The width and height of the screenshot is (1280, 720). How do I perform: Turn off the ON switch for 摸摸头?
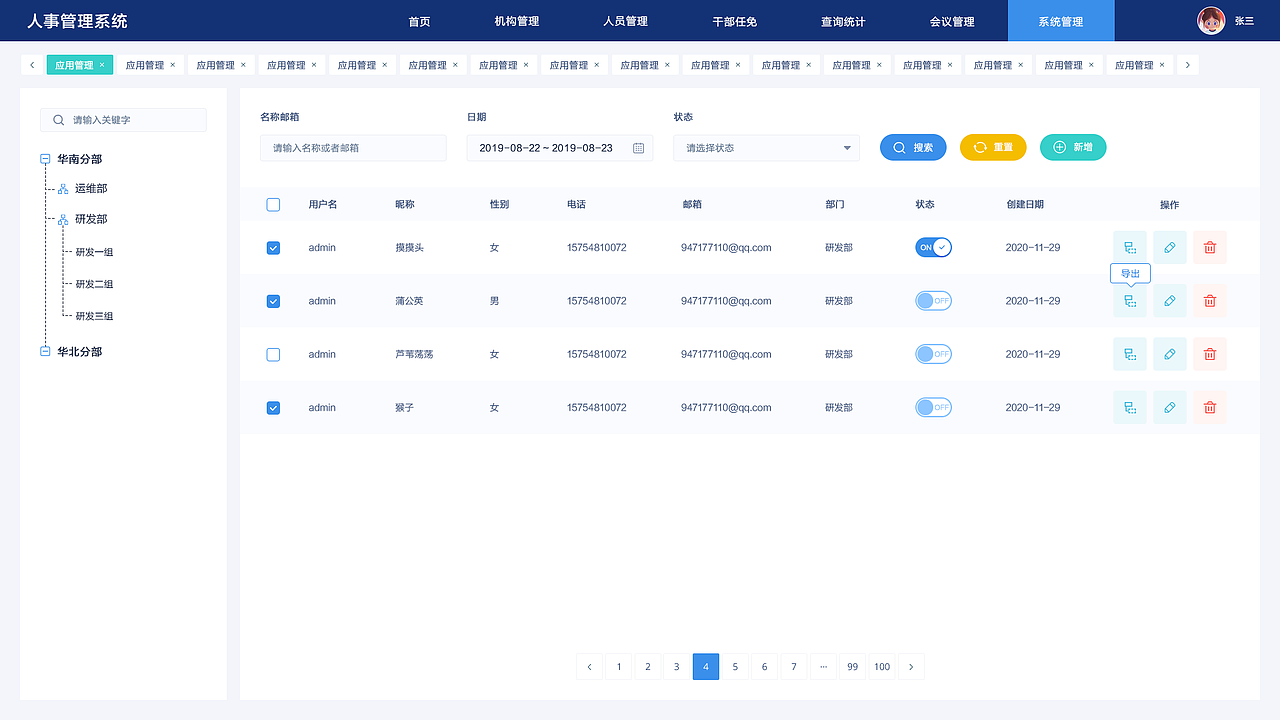tap(933, 247)
